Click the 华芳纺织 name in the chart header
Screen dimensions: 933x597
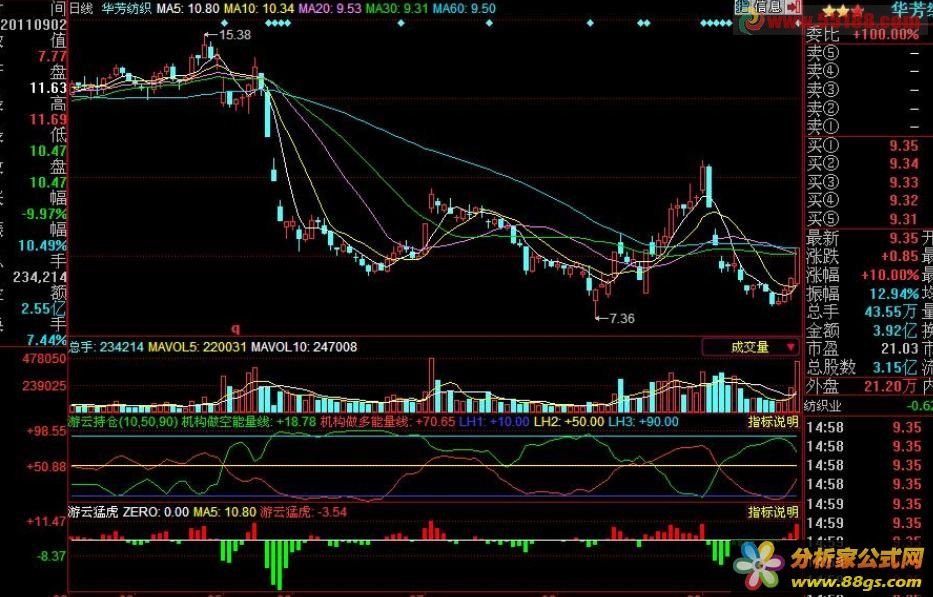click(x=126, y=8)
